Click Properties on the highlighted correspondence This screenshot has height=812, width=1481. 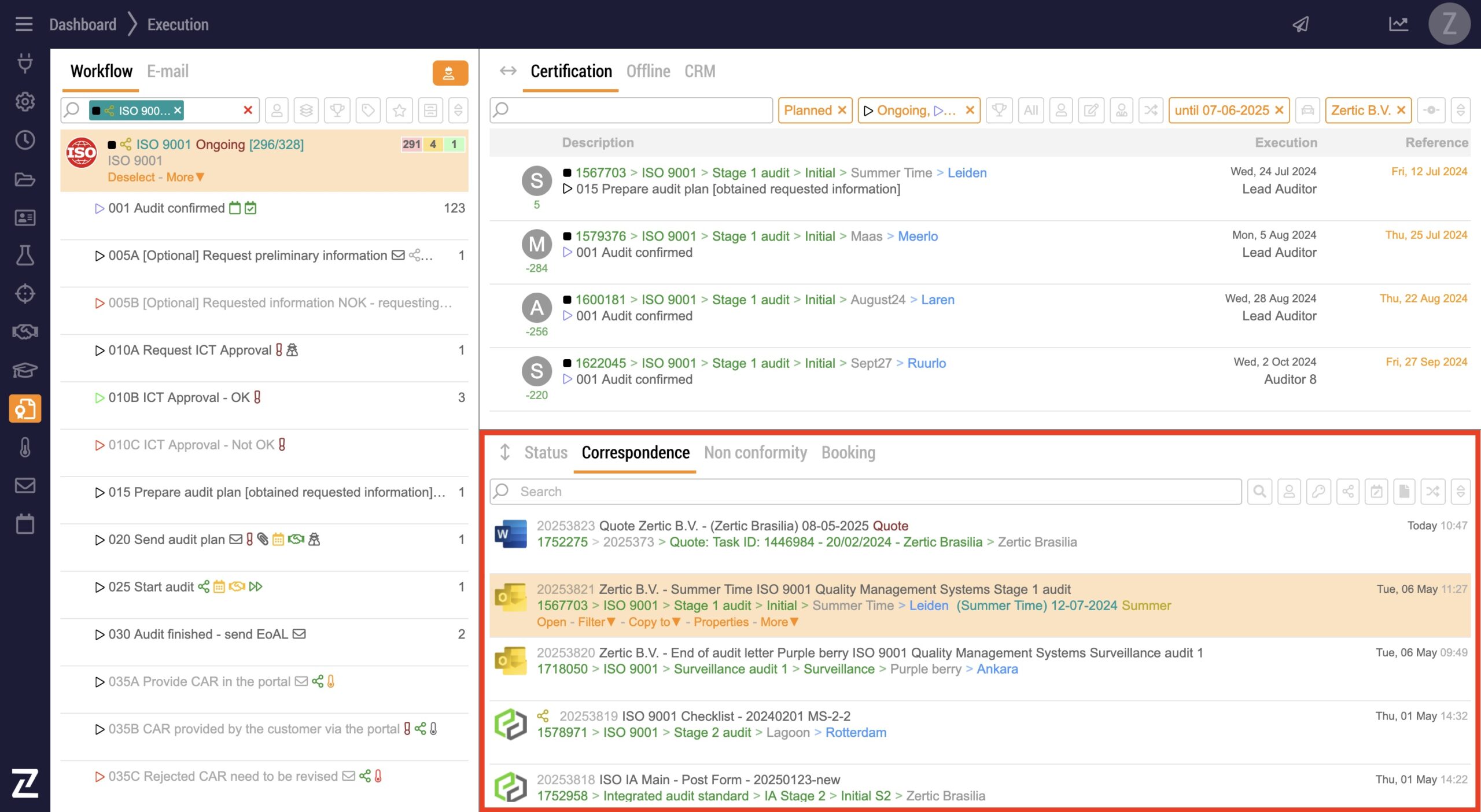(720, 622)
